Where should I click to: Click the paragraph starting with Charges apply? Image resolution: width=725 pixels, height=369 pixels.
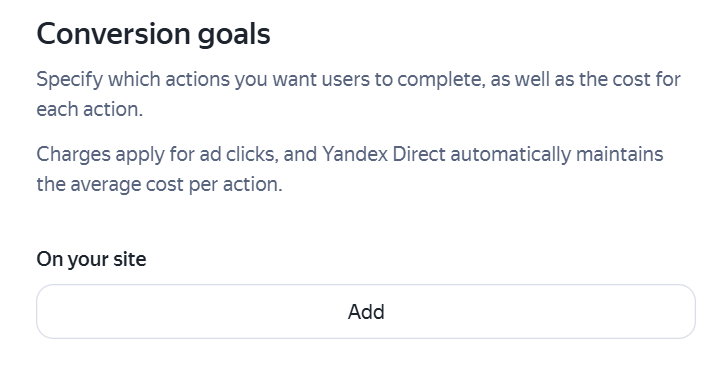350,169
